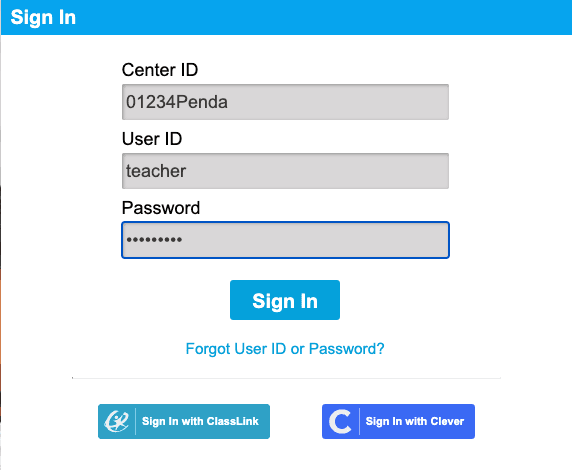Open Forgot User ID or Password link

tap(285, 349)
